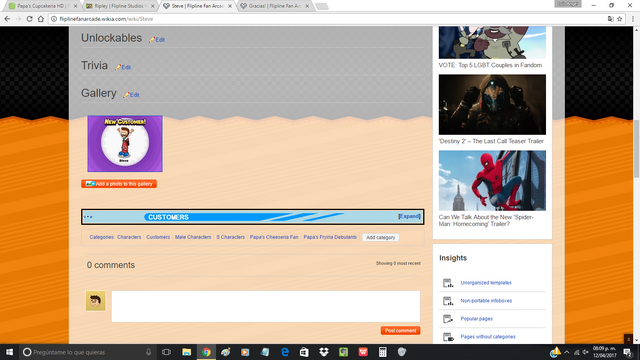Open the Top 5 LGBT Couples article link
Image resolution: width=640 pixels, height=360 pixels.
[x=490, y=65]
